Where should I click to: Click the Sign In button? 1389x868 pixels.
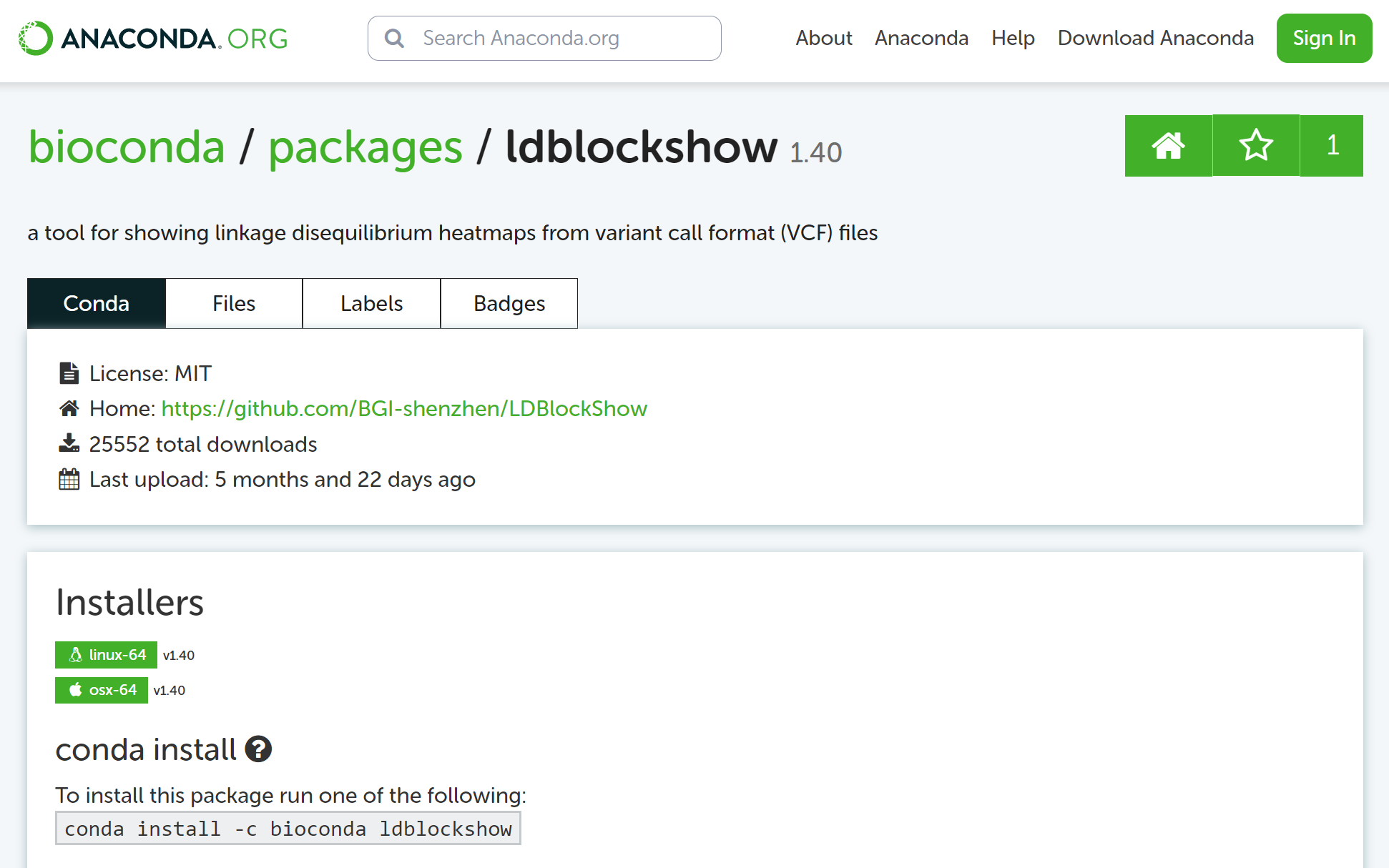coord(1324,39)
